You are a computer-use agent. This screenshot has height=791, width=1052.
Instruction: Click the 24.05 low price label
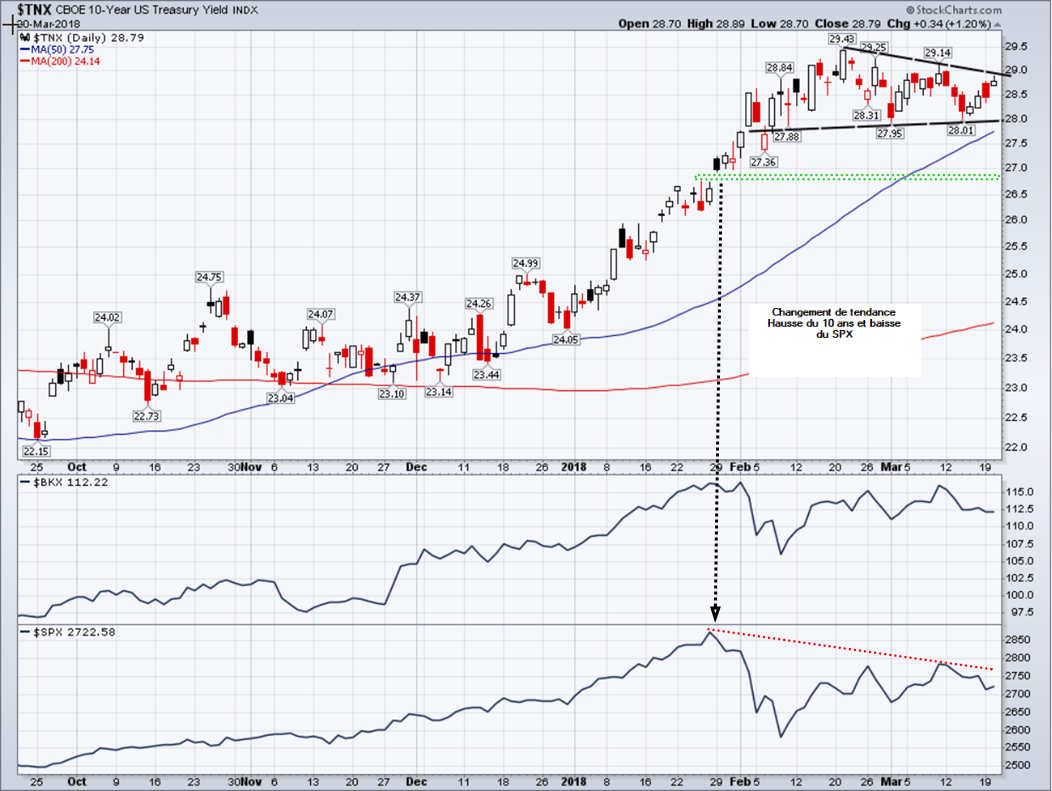(566, 340)
